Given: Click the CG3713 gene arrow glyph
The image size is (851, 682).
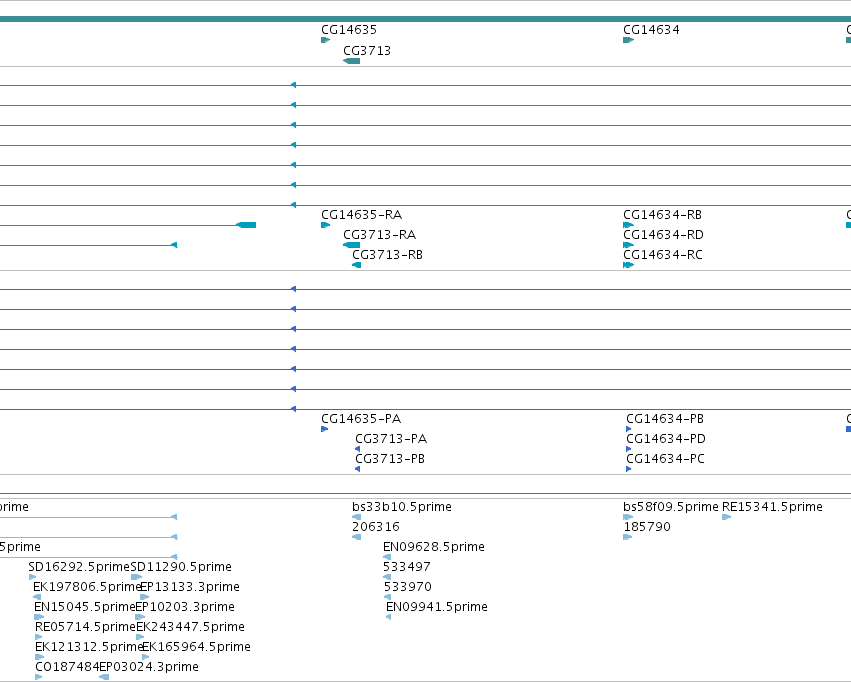Looking at the screenshot, I should click(352, 61).
